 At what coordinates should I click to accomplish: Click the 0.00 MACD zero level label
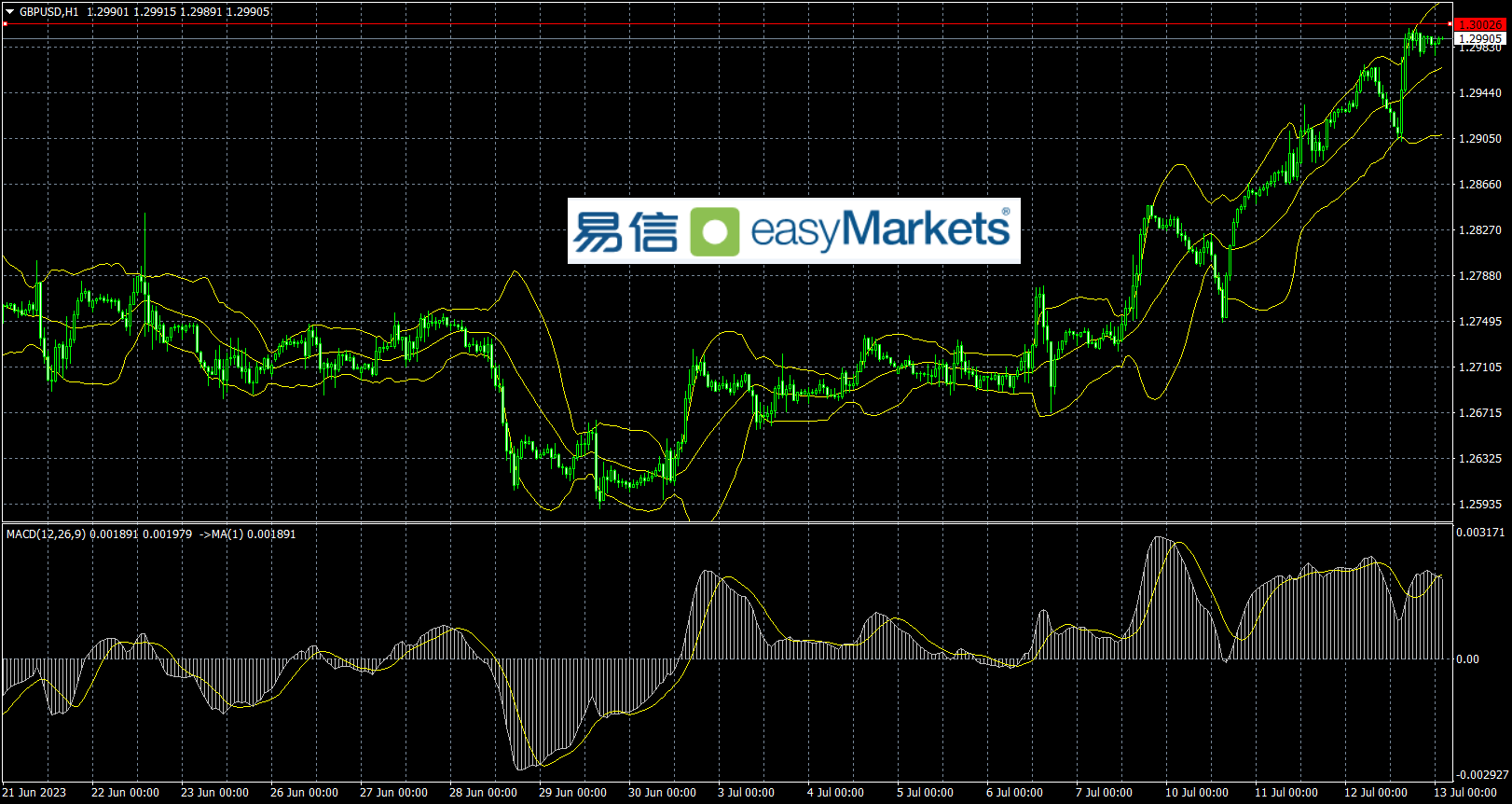tap(1467, 659)
